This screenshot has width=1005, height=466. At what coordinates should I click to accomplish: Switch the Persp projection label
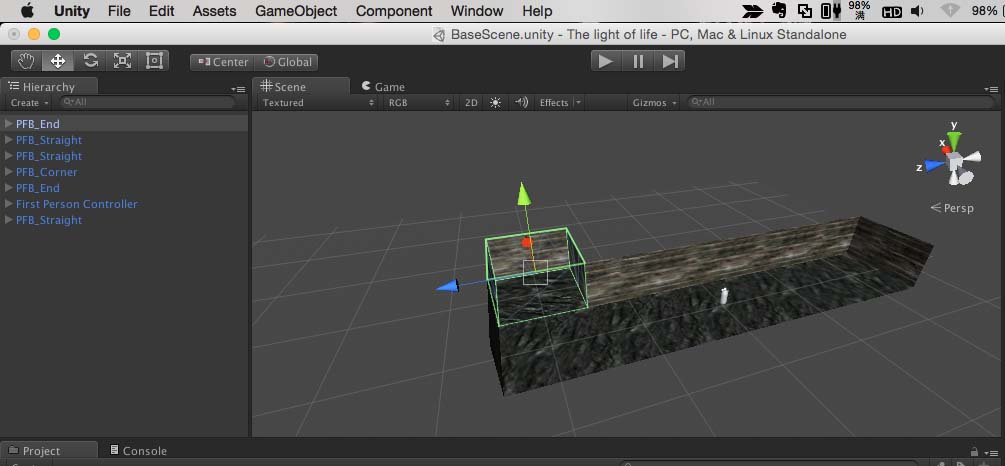pos(952,208)
